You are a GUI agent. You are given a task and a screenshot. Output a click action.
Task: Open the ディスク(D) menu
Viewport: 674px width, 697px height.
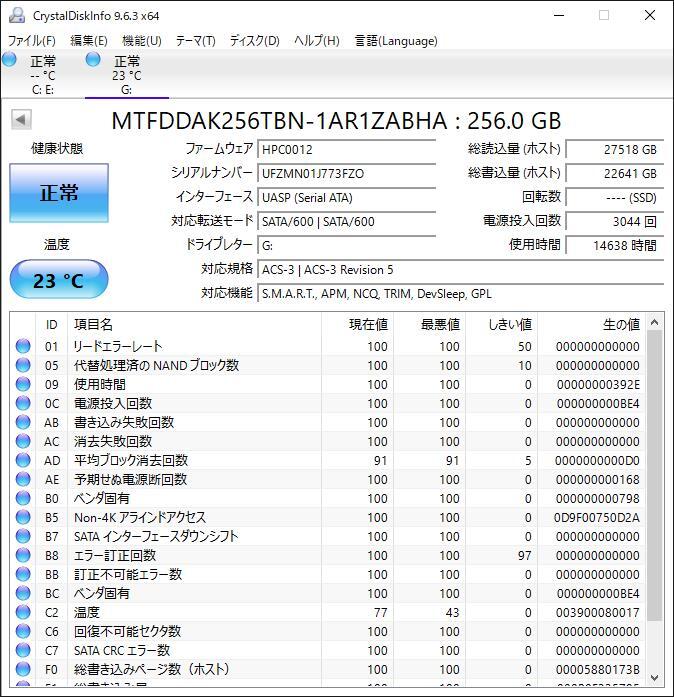[x=255, y=41]
